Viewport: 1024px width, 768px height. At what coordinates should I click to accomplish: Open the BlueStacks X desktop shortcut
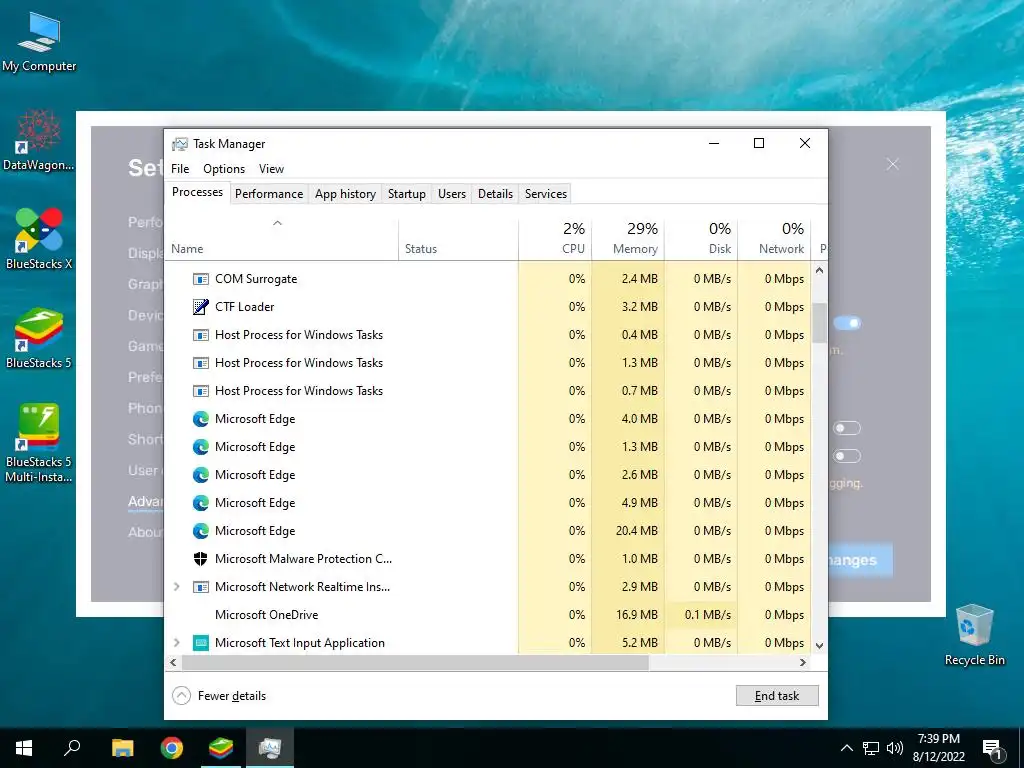click(x=39, y=239)
